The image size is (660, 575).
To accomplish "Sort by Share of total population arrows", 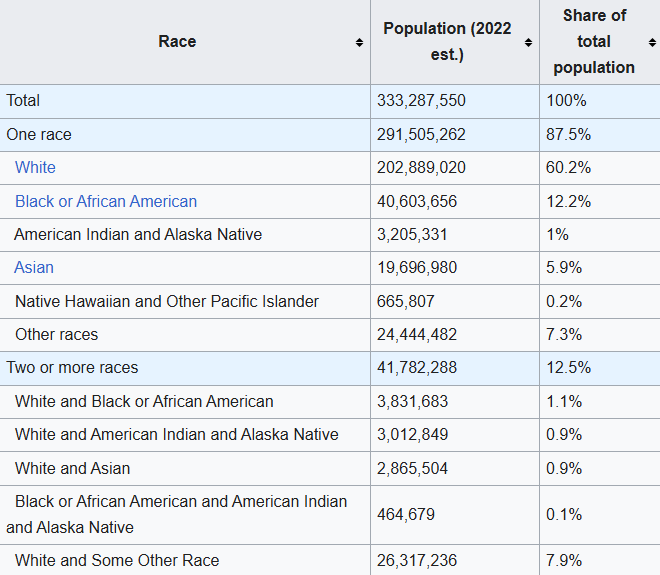I will pos(652,42).
